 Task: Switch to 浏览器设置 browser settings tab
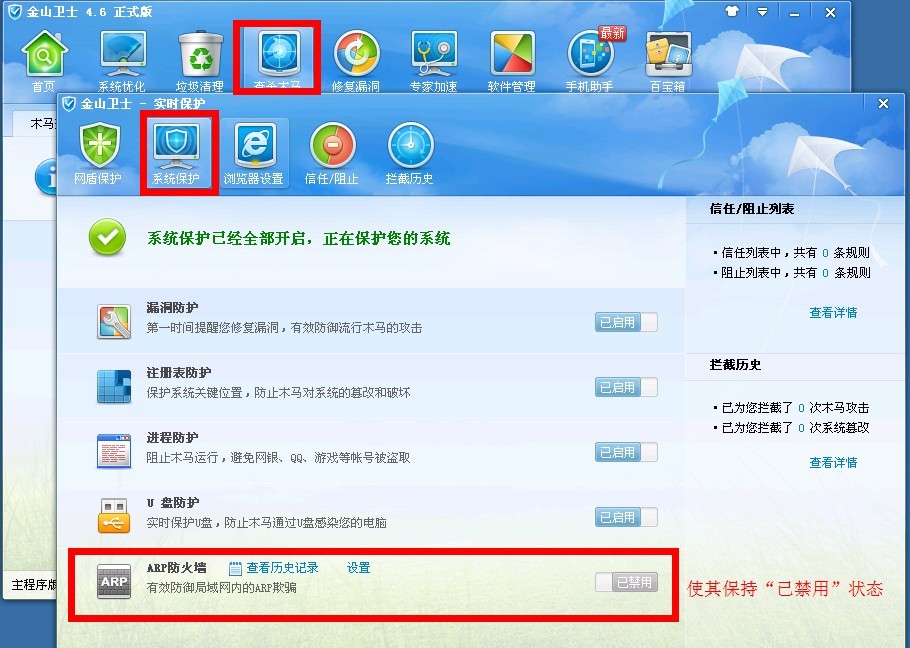tap(254, 154)
